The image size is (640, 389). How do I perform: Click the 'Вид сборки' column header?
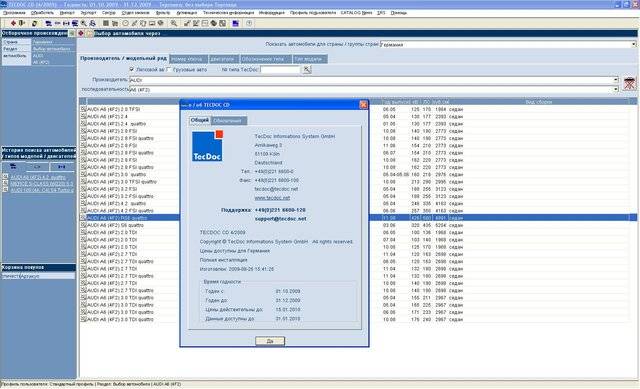539,102
